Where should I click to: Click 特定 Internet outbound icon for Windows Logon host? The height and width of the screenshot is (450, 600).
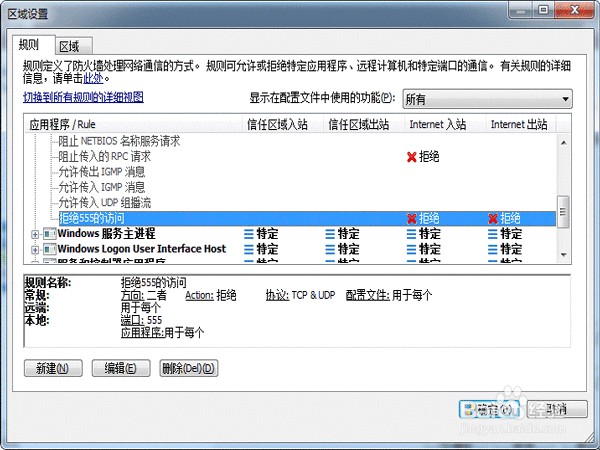492,249
